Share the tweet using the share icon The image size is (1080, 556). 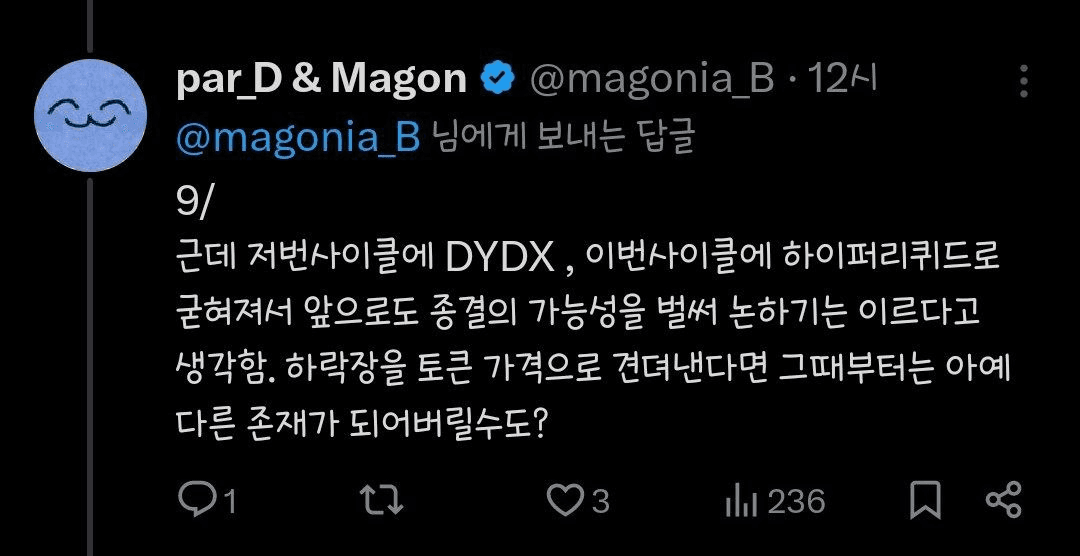tap(1004, 500)
